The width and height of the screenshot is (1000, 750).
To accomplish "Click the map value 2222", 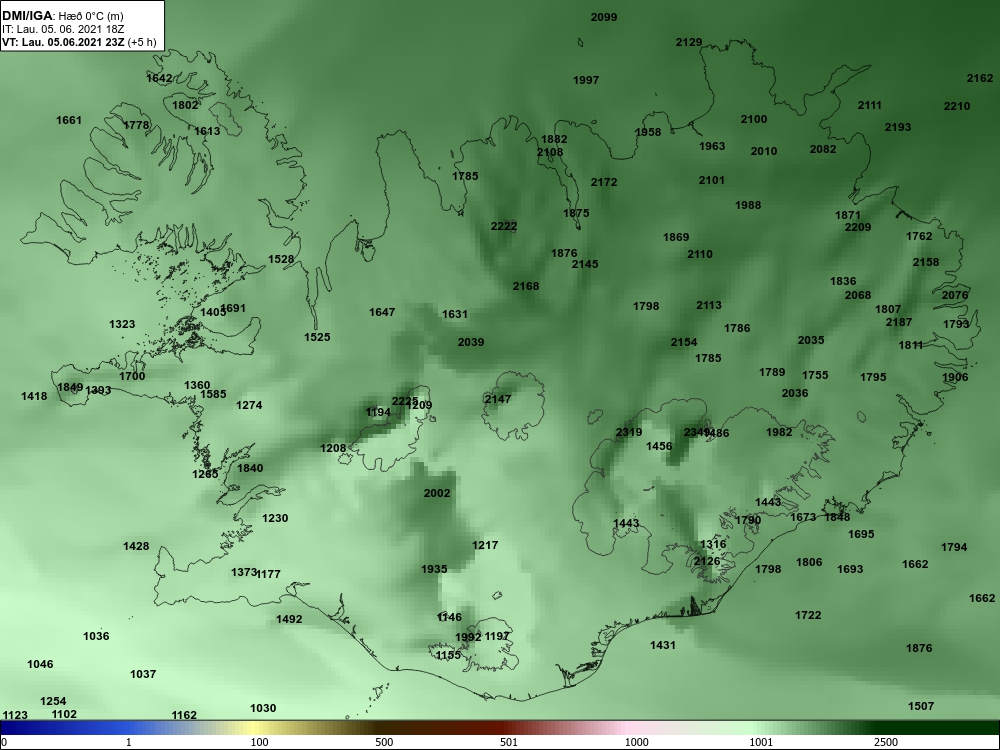I will [x=504, y=226].
